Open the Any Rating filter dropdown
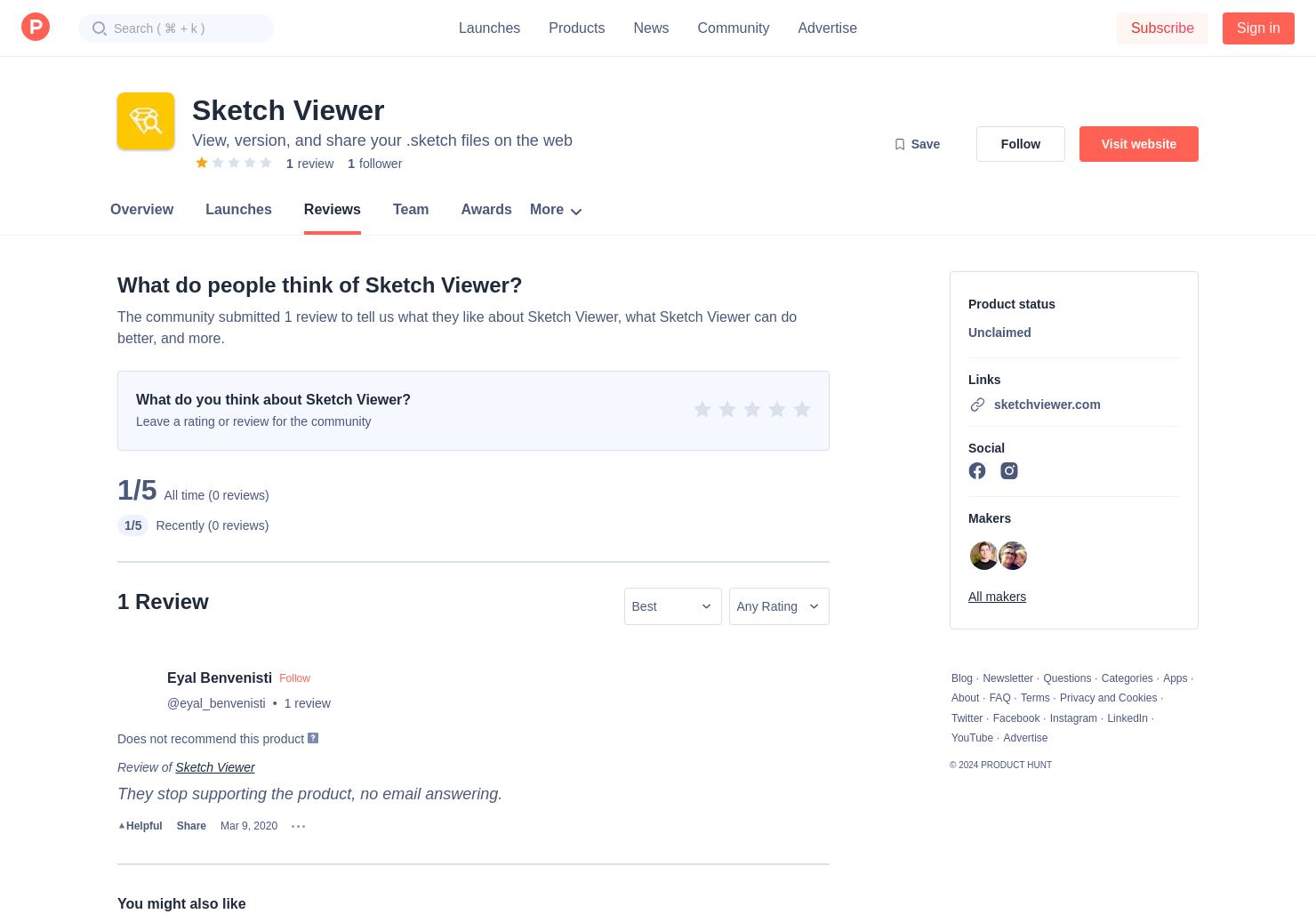Image resolution: width=1316 pixels, height=922 pixels. pos(778,606)
